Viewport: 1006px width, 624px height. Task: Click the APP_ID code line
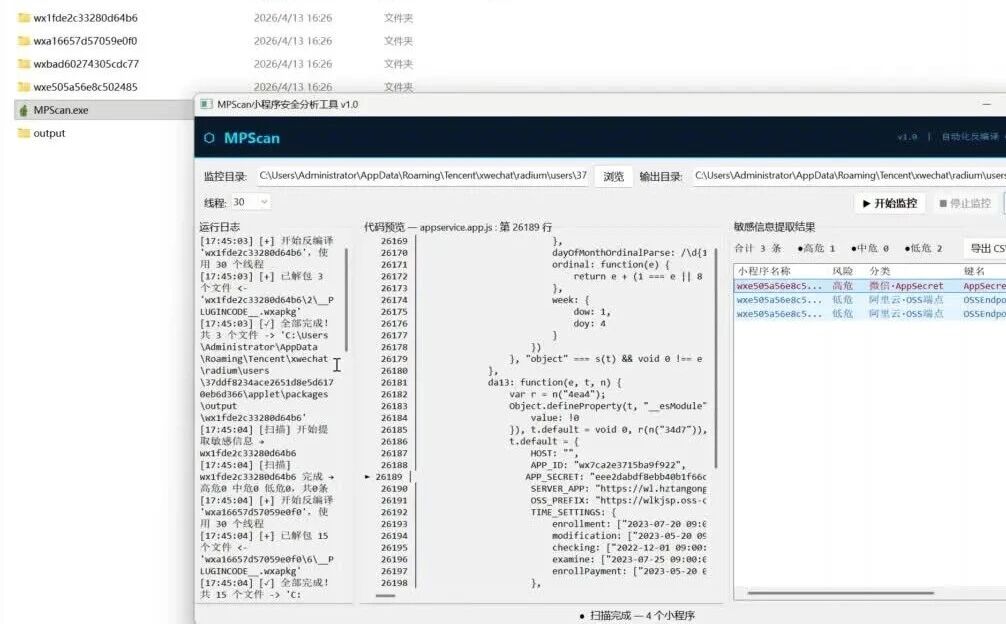[x=608, y=465]
